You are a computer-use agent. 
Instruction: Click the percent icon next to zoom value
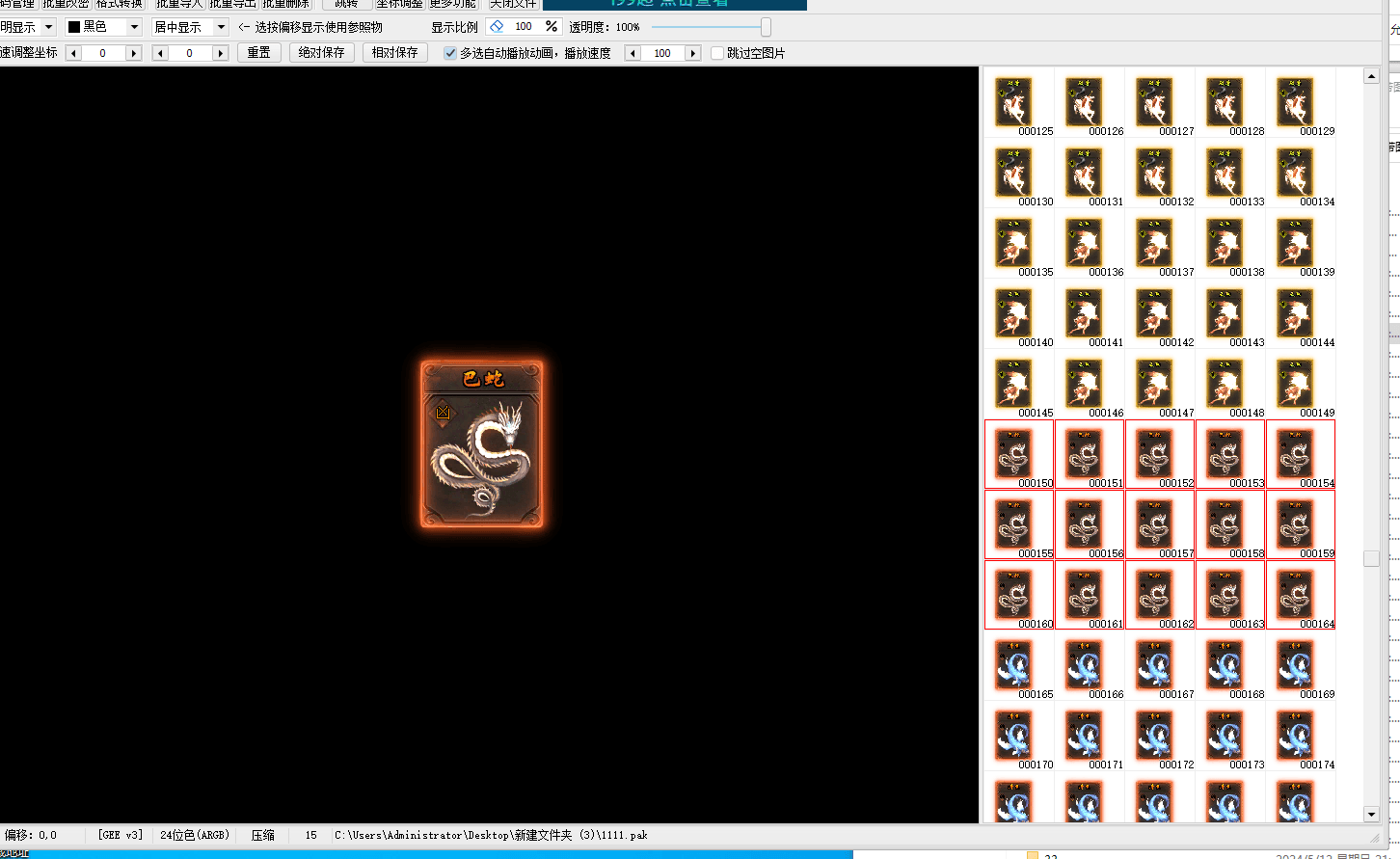point(551,26)
